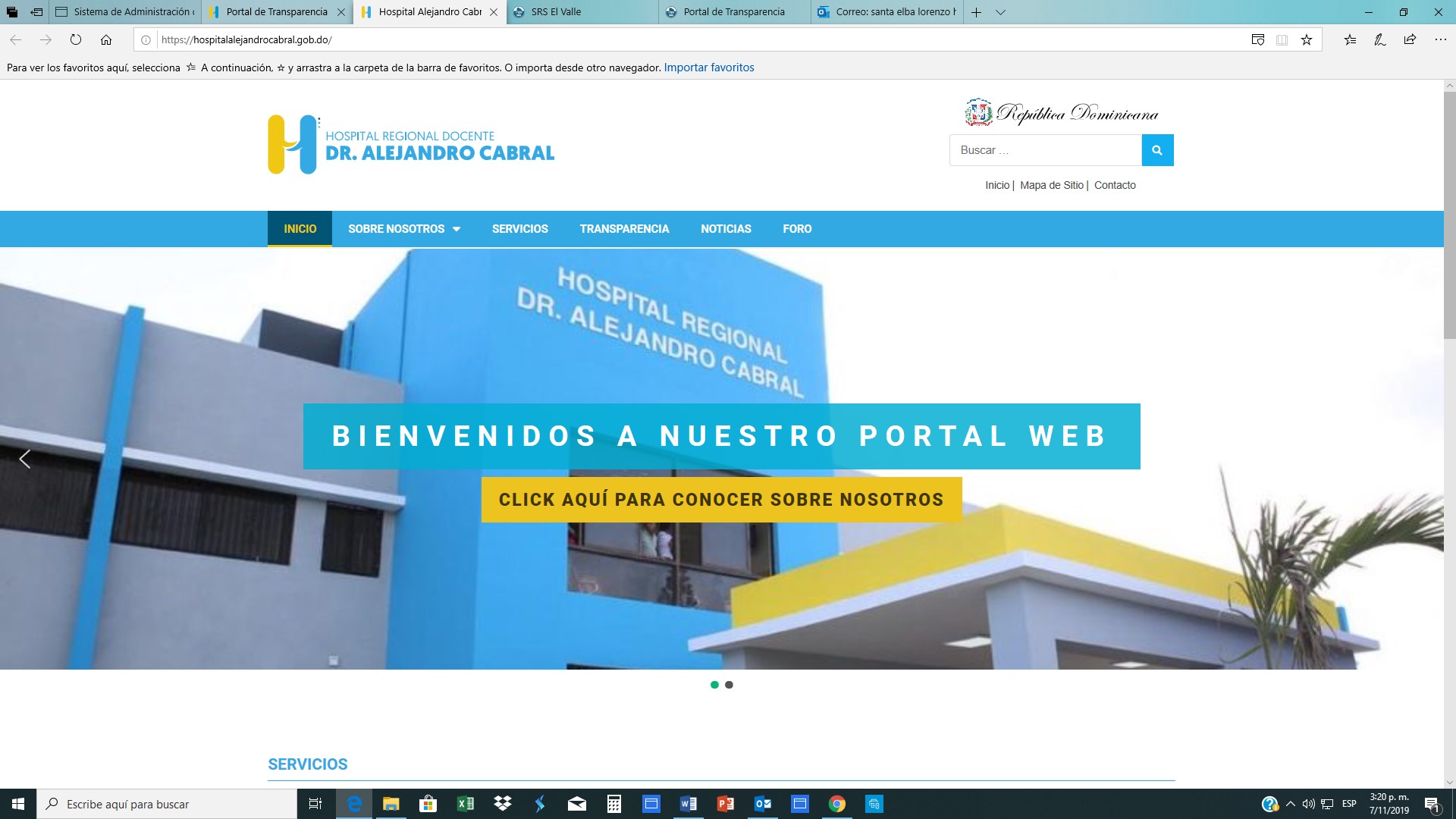
Task: Open Outlook from the taskbar
Action: [763, 804]
